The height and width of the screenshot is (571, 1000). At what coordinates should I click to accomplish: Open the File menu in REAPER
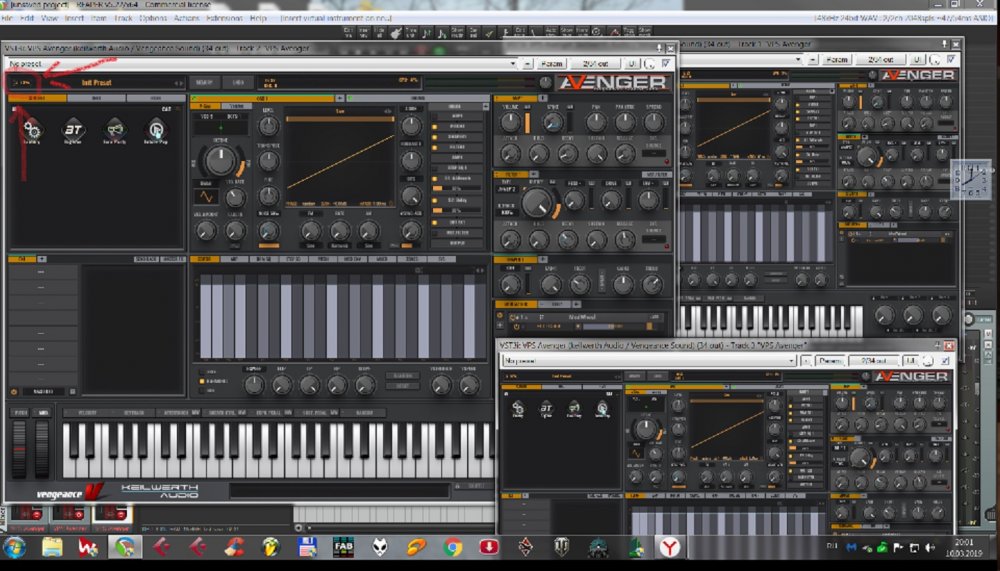point(7,18)
